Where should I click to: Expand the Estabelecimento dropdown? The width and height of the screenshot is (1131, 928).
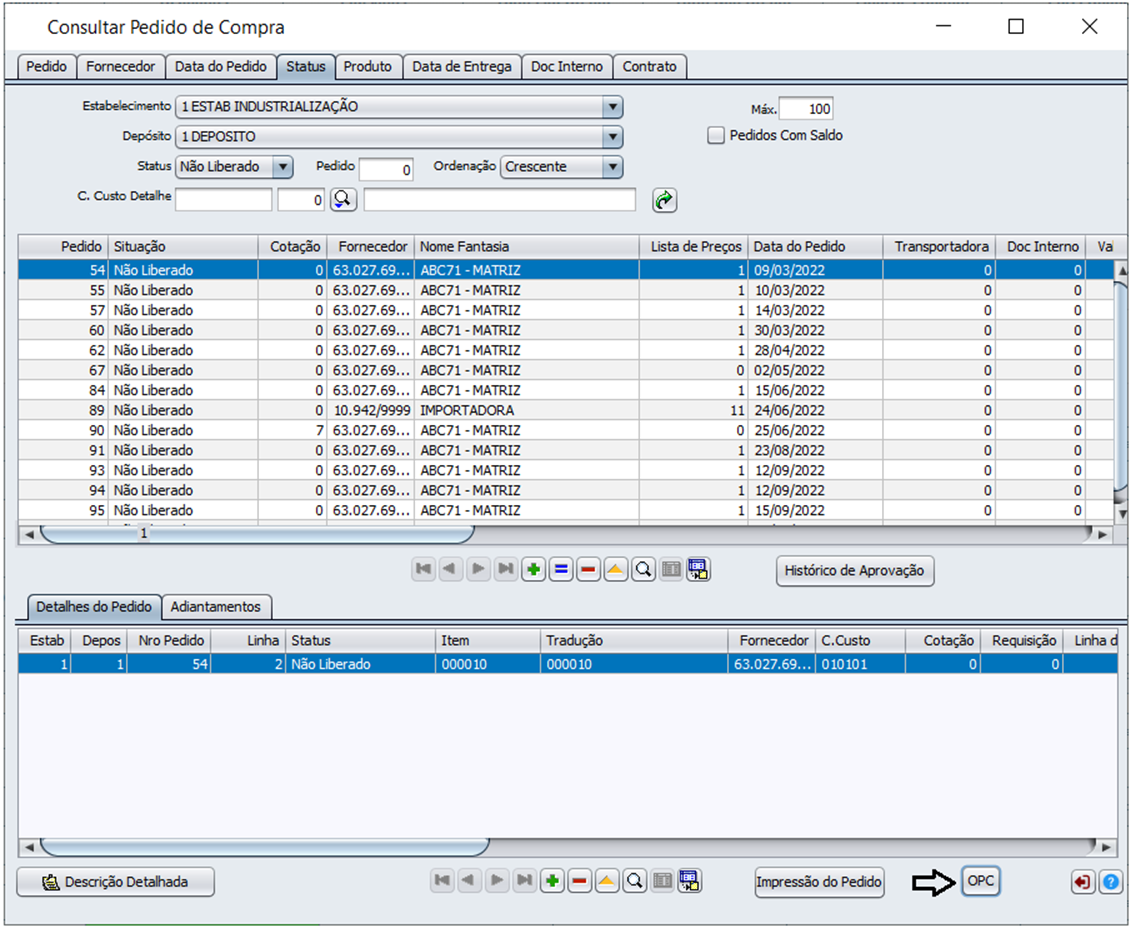tap(612, 107)
